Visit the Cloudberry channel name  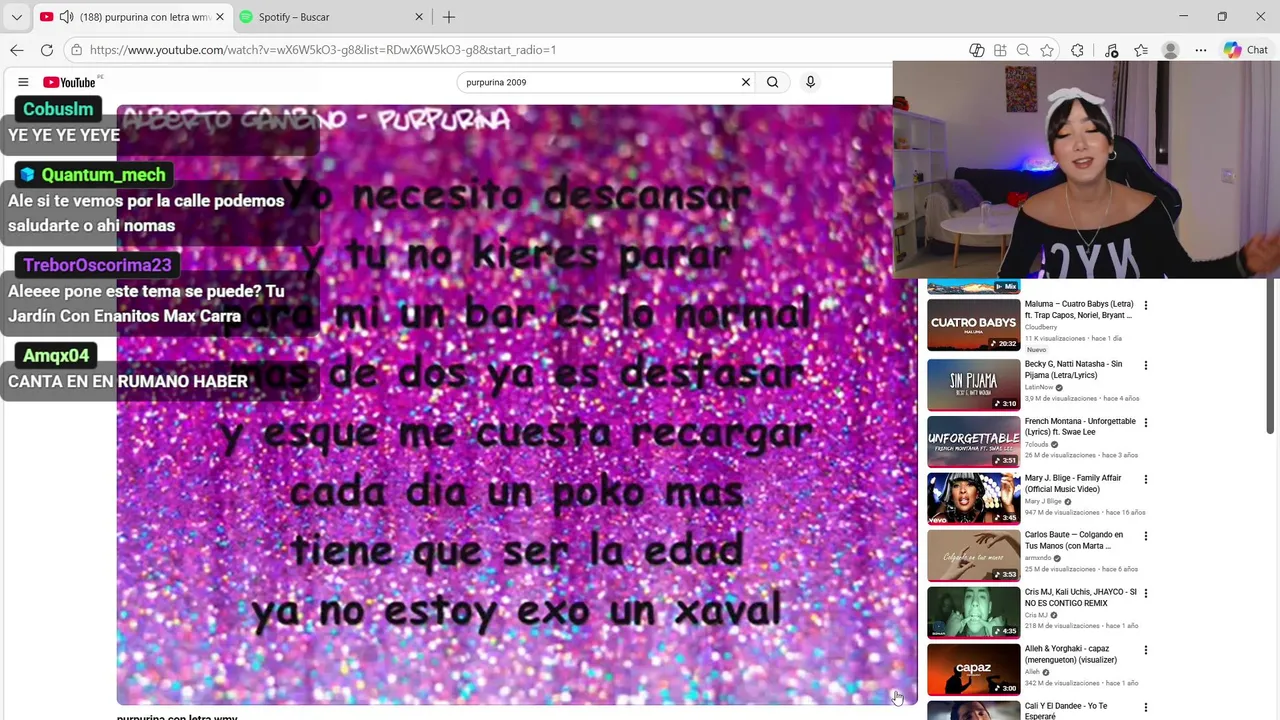pos(1041,327)
